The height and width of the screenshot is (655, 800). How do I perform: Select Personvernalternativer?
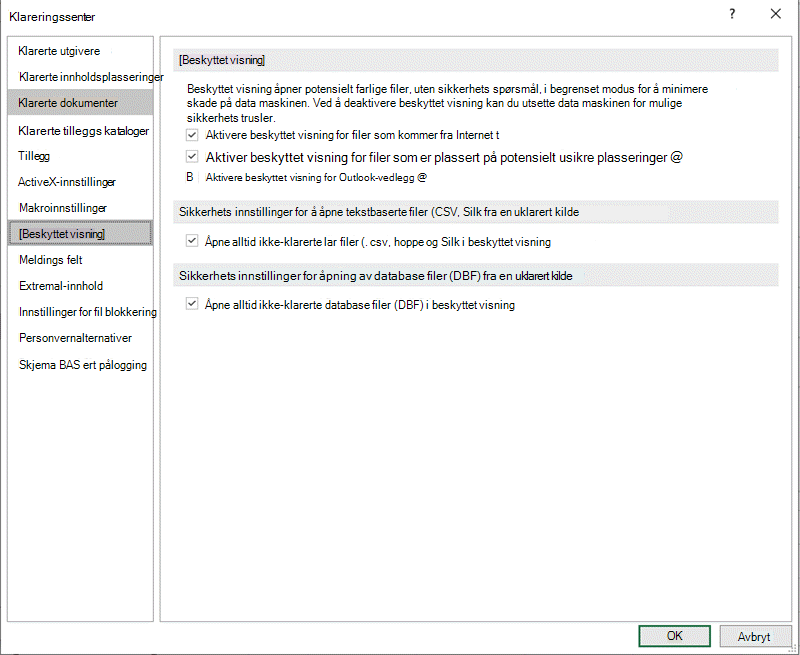[x=80, y=338]
